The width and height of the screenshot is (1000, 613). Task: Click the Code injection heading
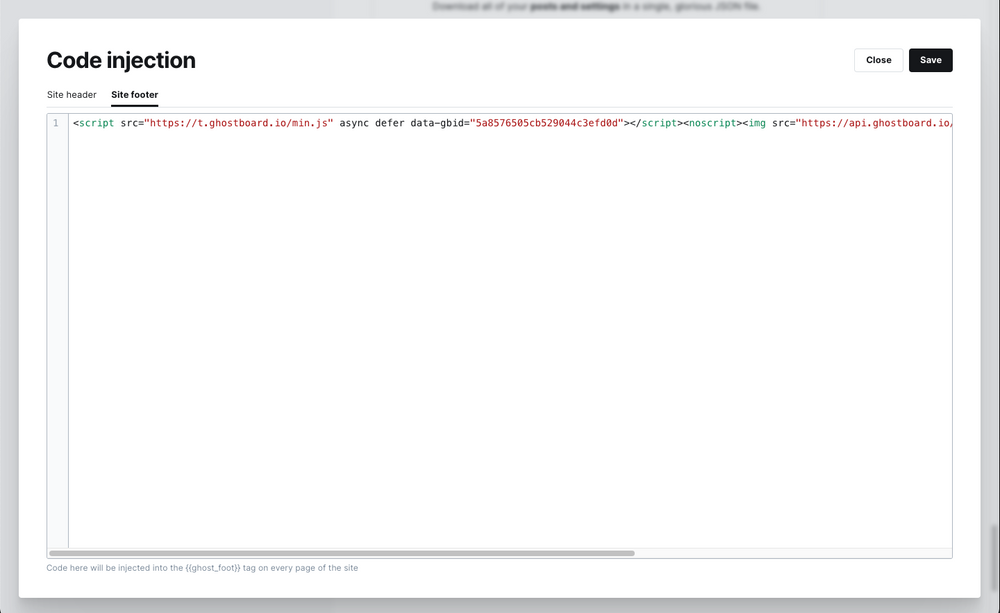click(x=120, y=60)
